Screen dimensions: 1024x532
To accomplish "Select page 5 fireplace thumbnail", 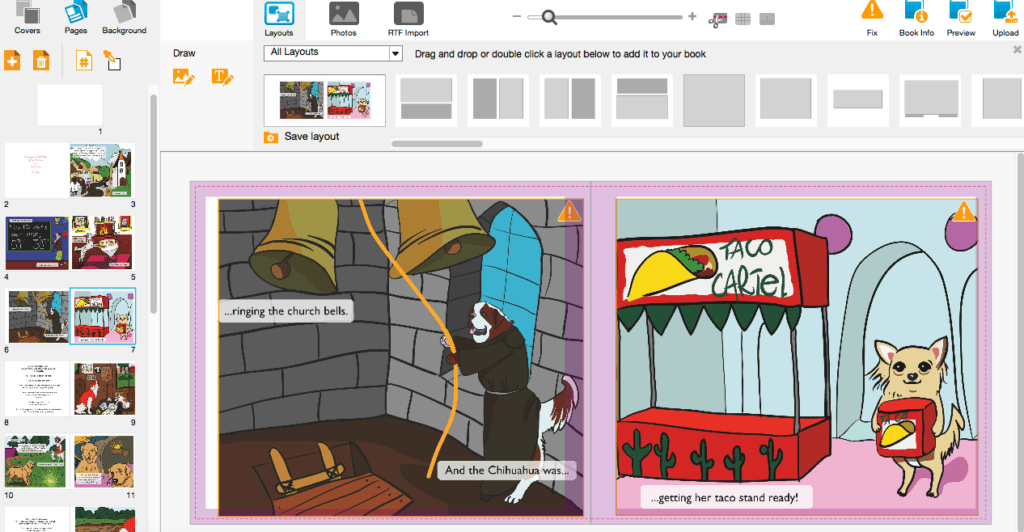I will 102,243.
